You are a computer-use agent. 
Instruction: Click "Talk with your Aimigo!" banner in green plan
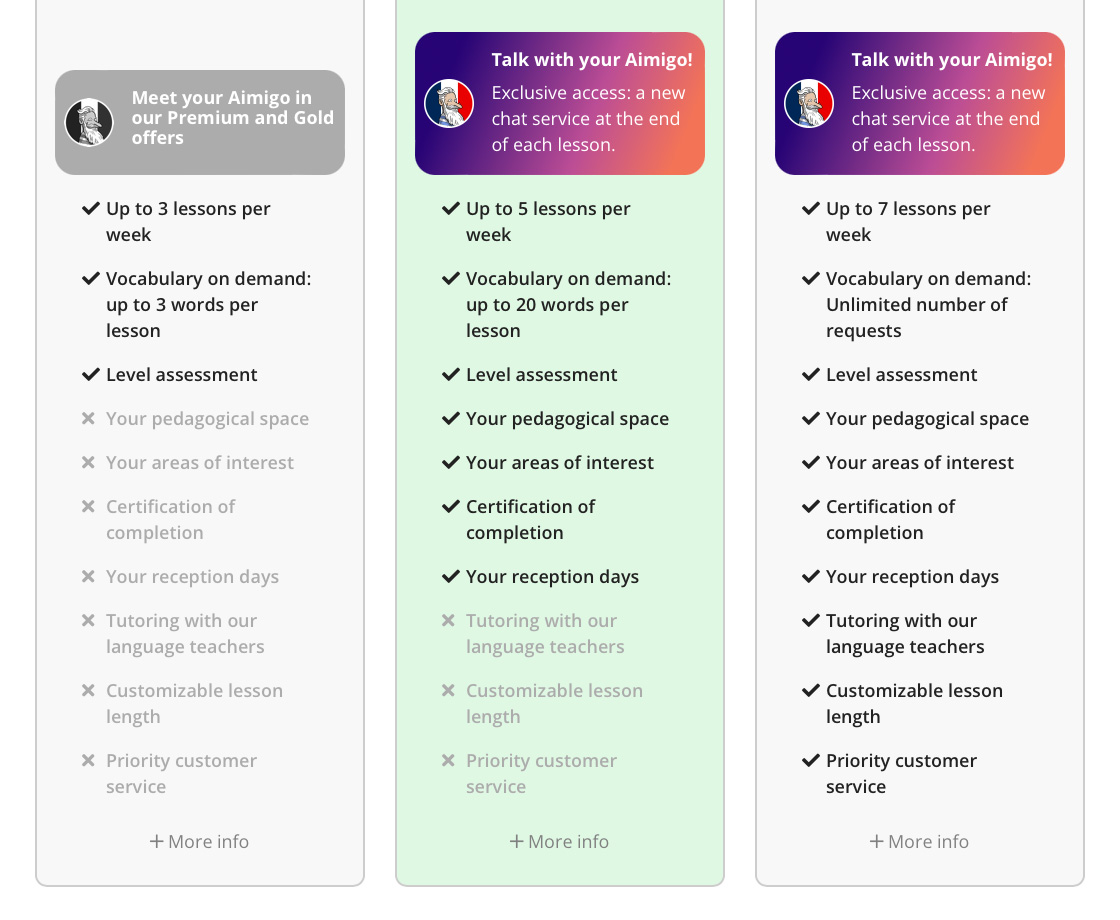pos(592,104)
